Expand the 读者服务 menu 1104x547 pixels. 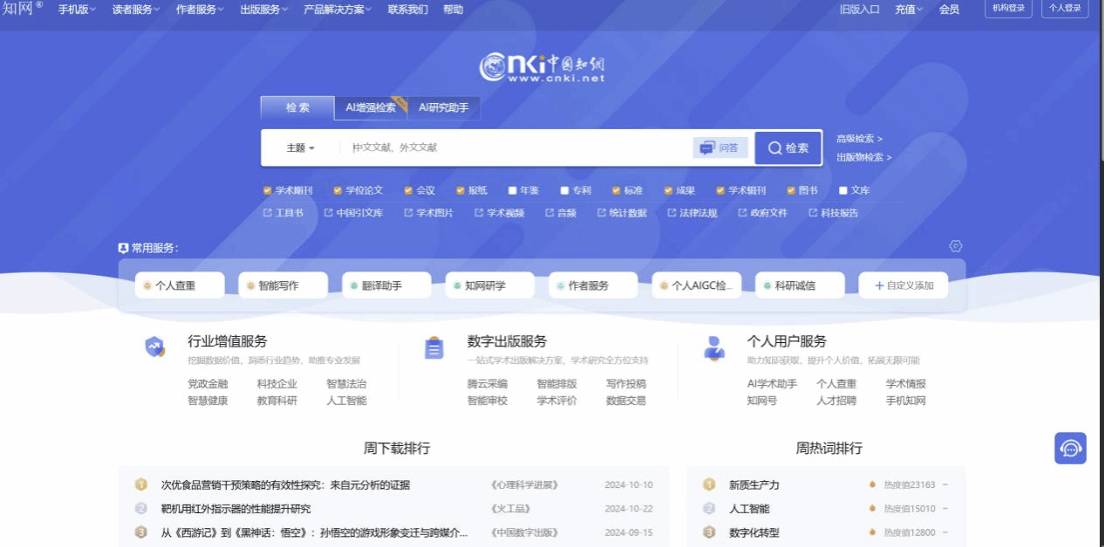(136, 10)
